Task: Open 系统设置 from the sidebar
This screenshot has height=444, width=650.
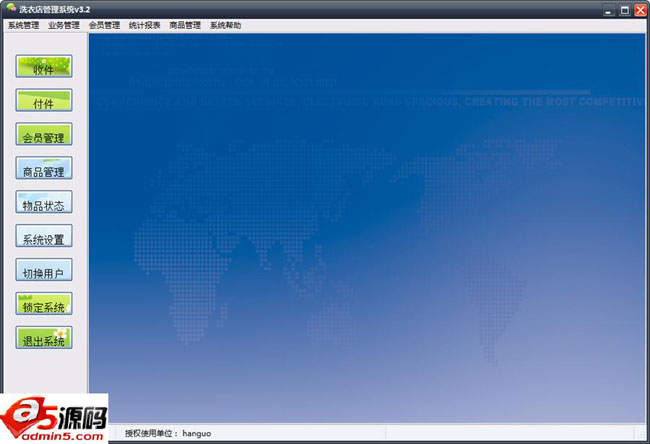Action: click(44, 236)
